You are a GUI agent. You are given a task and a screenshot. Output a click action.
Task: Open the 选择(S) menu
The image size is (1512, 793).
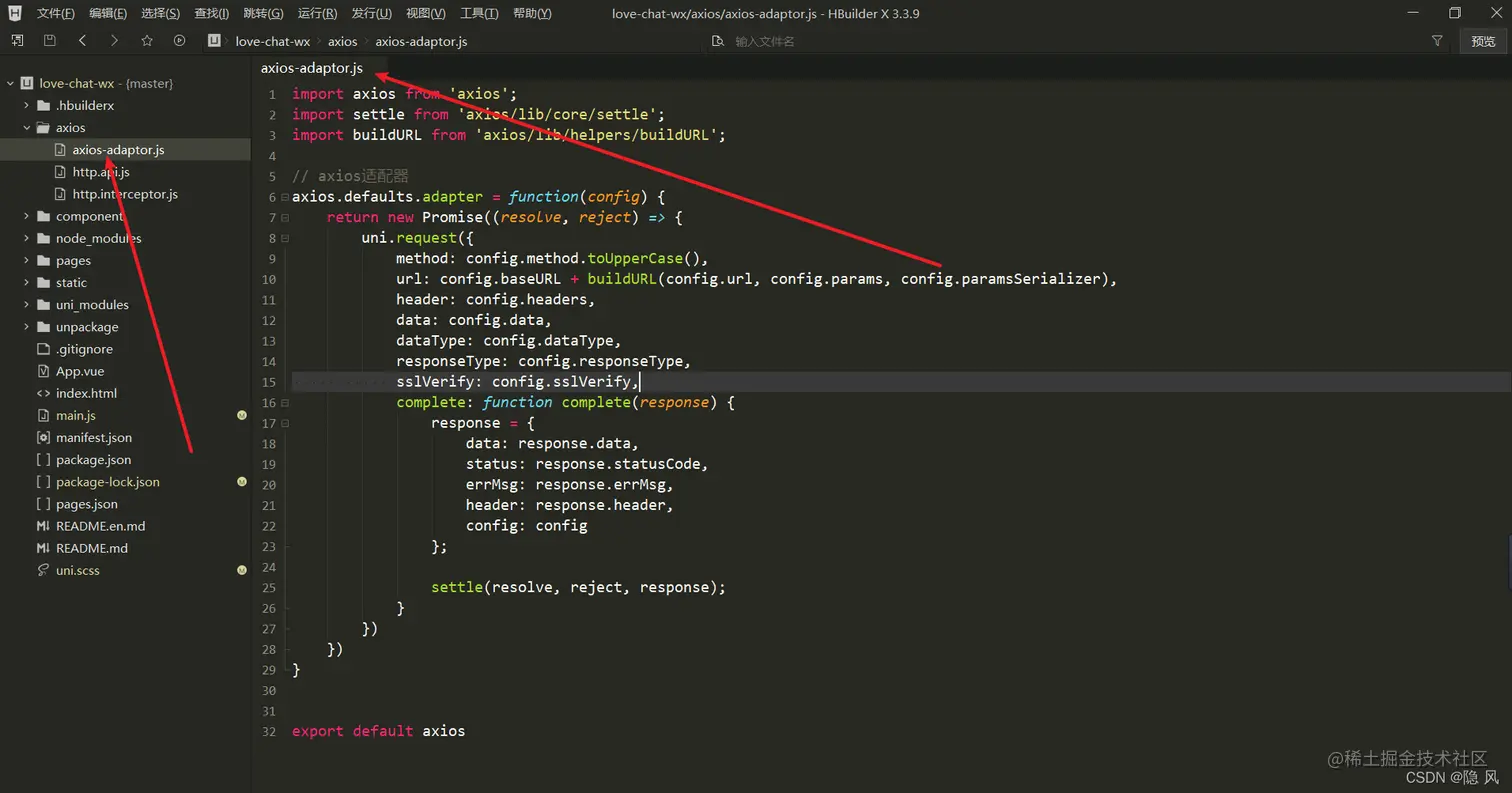pos(160,13)
